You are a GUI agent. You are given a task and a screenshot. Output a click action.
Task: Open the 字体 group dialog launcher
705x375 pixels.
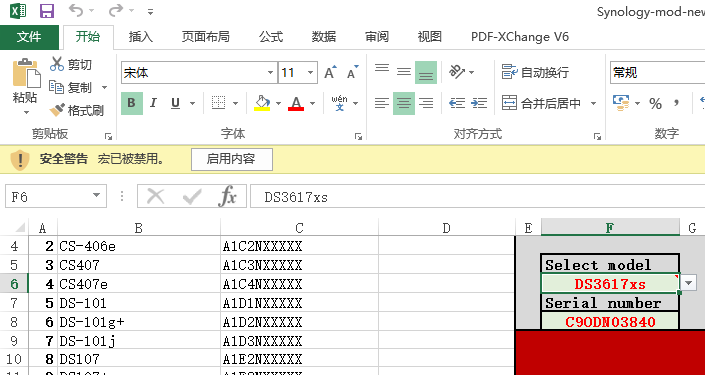[358, 136]
